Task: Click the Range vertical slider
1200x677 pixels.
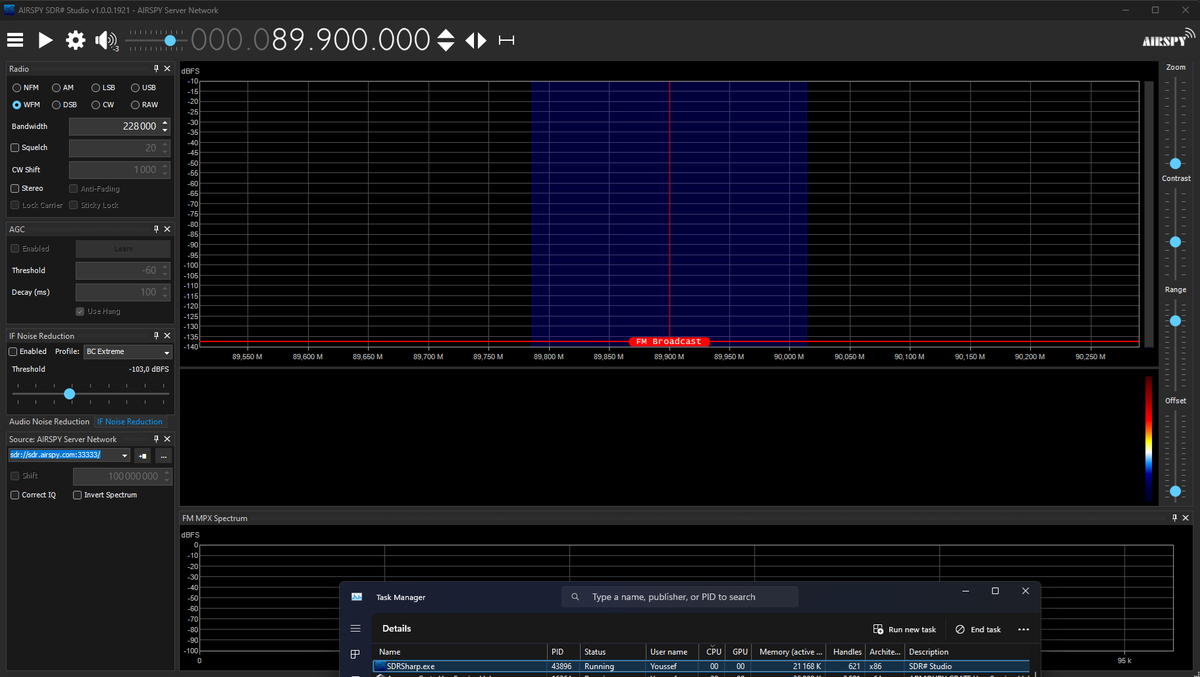Action: point(1175,346)
